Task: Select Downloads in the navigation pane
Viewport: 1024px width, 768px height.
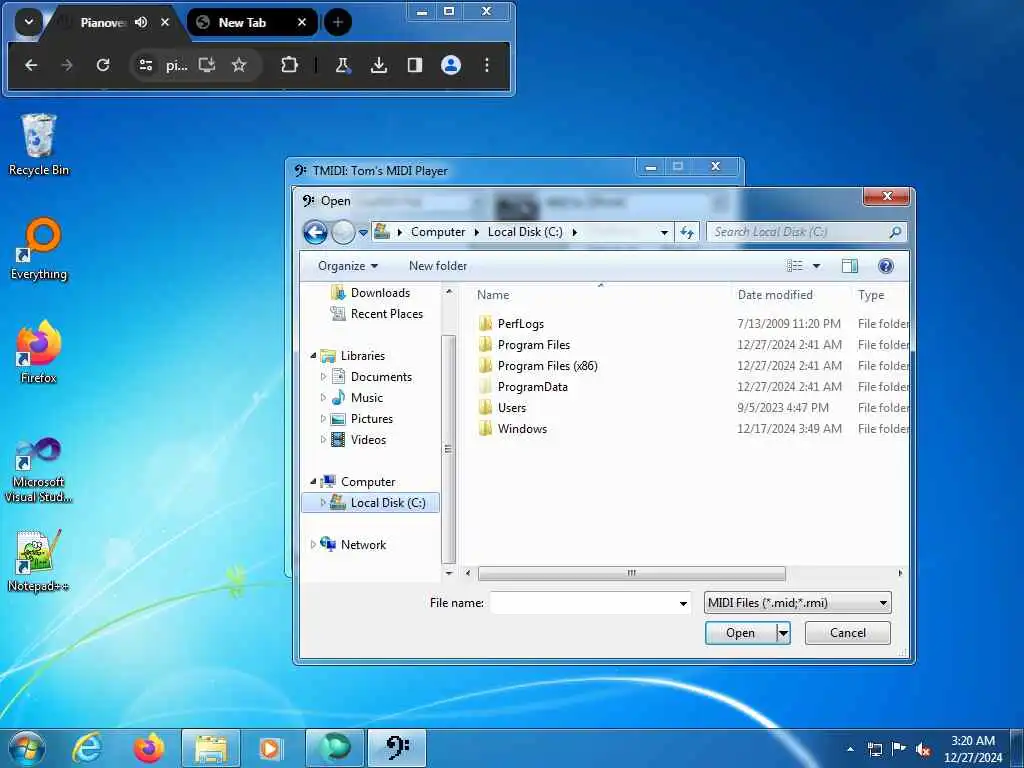Action: tap(380, 293)
